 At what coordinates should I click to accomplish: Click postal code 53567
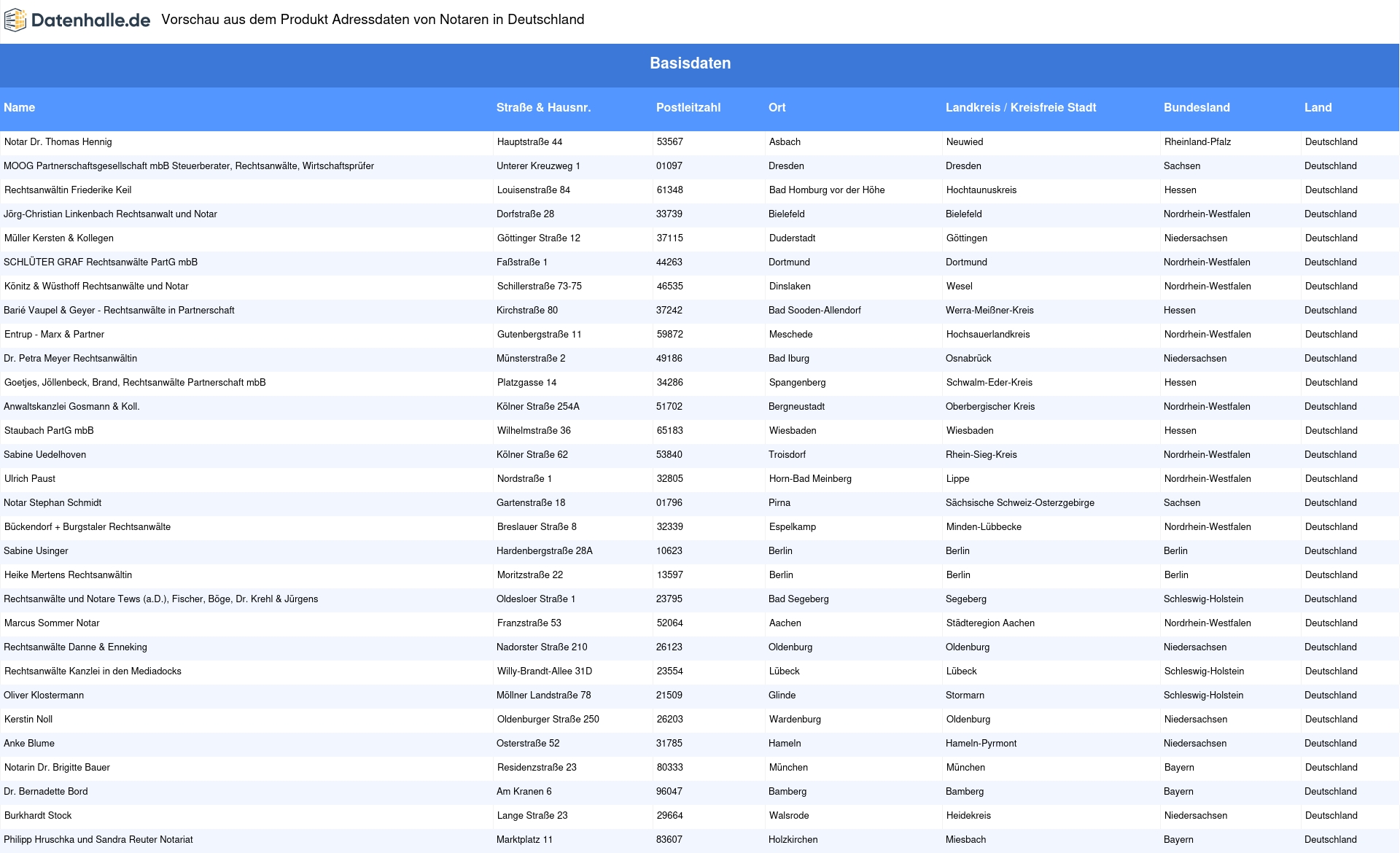(670, 142)
